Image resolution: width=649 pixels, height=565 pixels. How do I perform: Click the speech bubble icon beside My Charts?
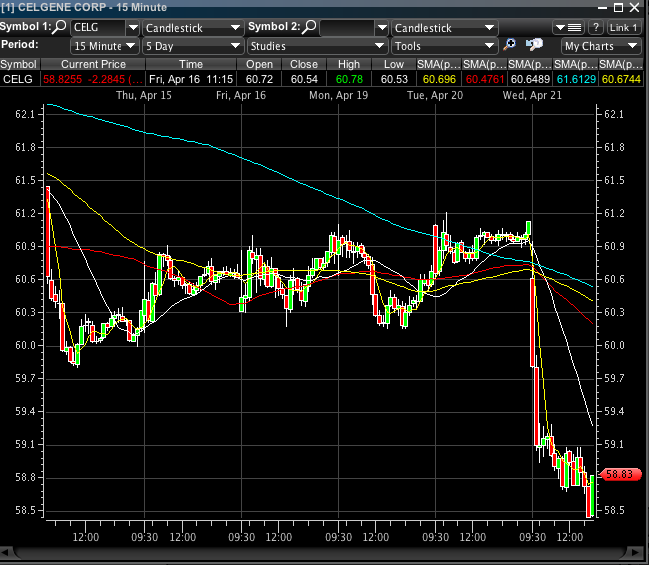pyautogui.click(x=534, y=45)
